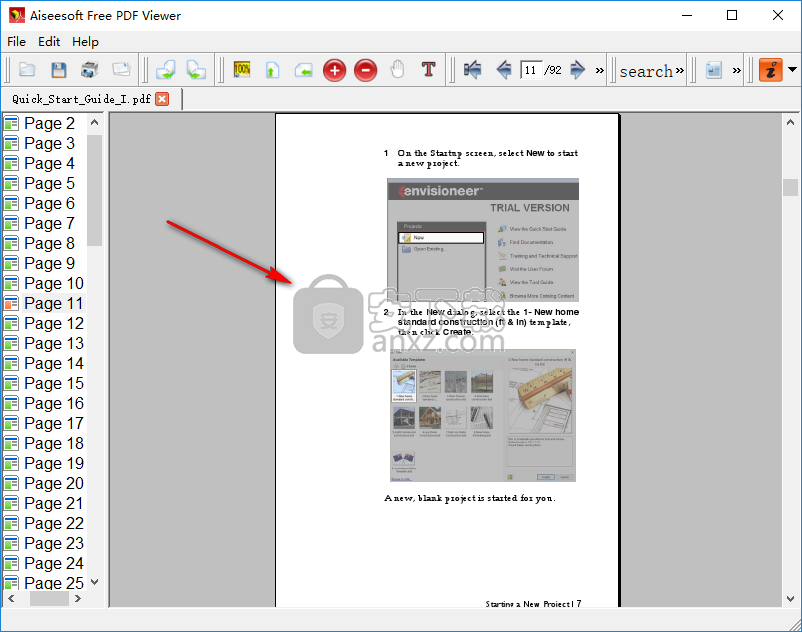Go to the next page arrow
The height and width of the screenshot is (632, 802).
point(577,70)
